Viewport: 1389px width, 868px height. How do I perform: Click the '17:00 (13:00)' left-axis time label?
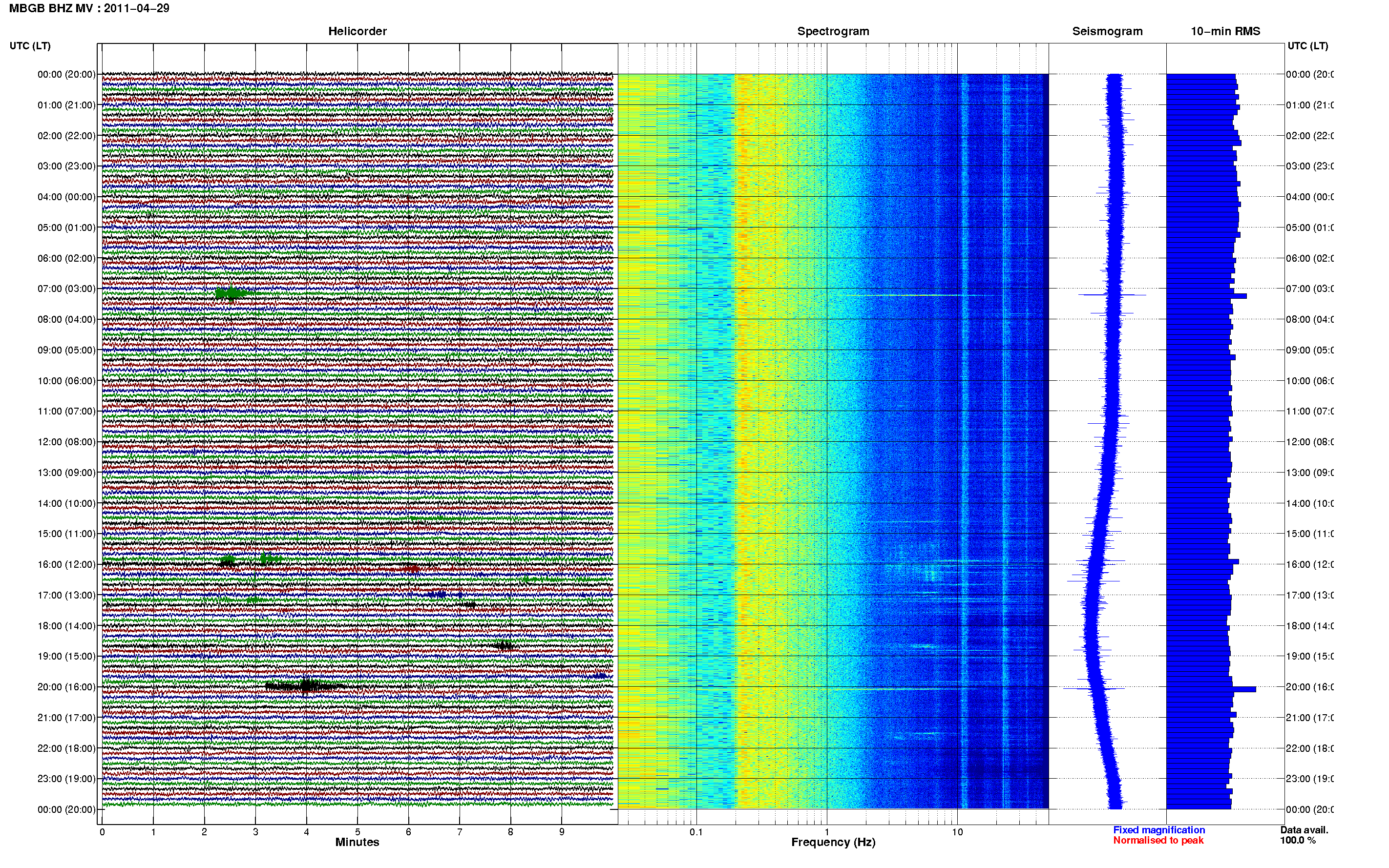(66, 595)
